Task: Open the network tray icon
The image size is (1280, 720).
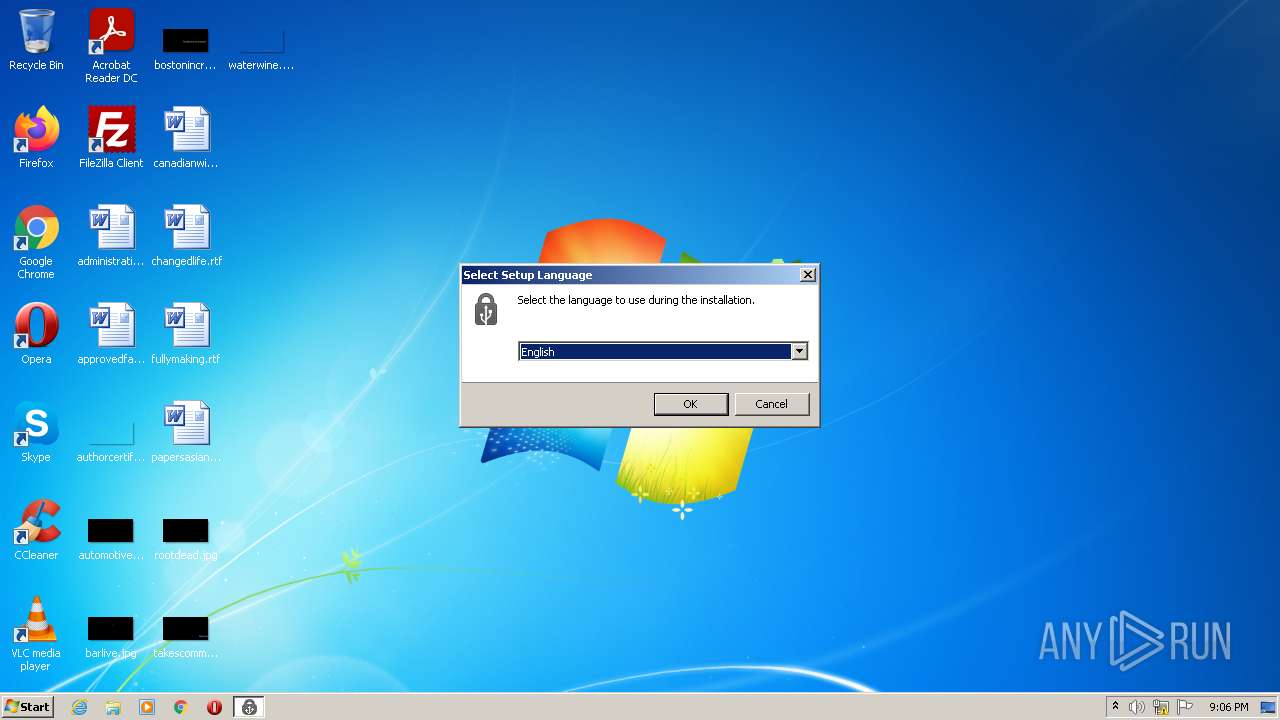Action: pos(1161,707)
